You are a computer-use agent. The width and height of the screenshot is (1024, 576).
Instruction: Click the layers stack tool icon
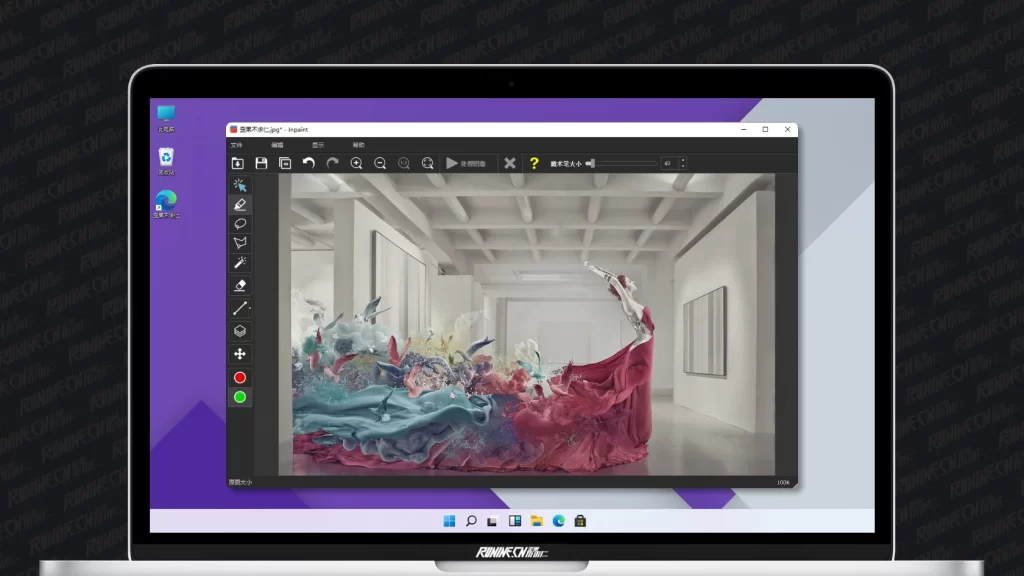240,331
